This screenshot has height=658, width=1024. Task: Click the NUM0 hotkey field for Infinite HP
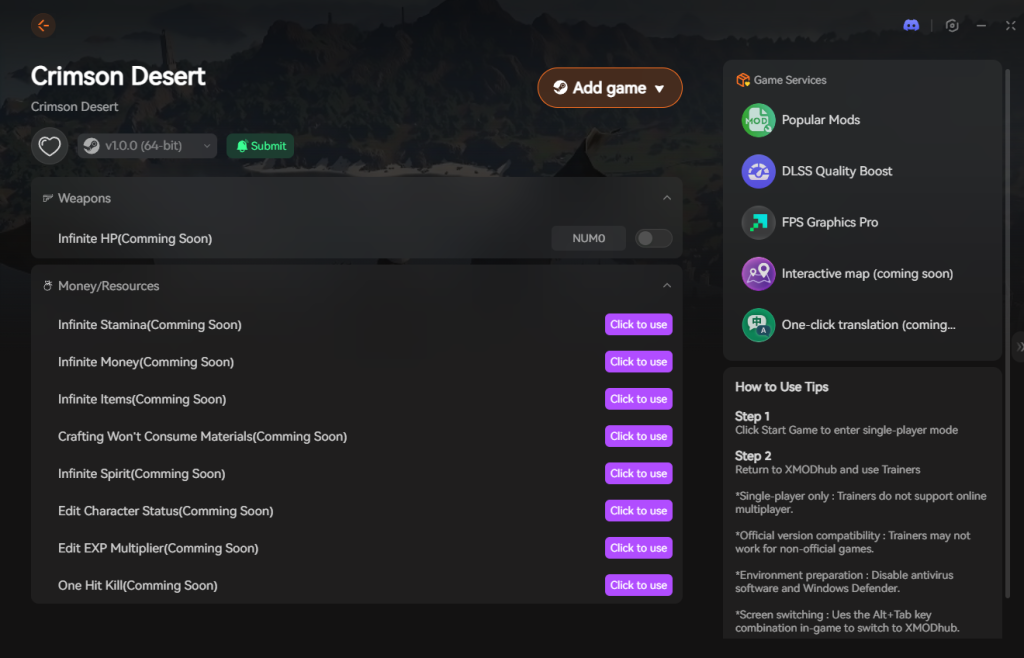(x=588, y=238)
